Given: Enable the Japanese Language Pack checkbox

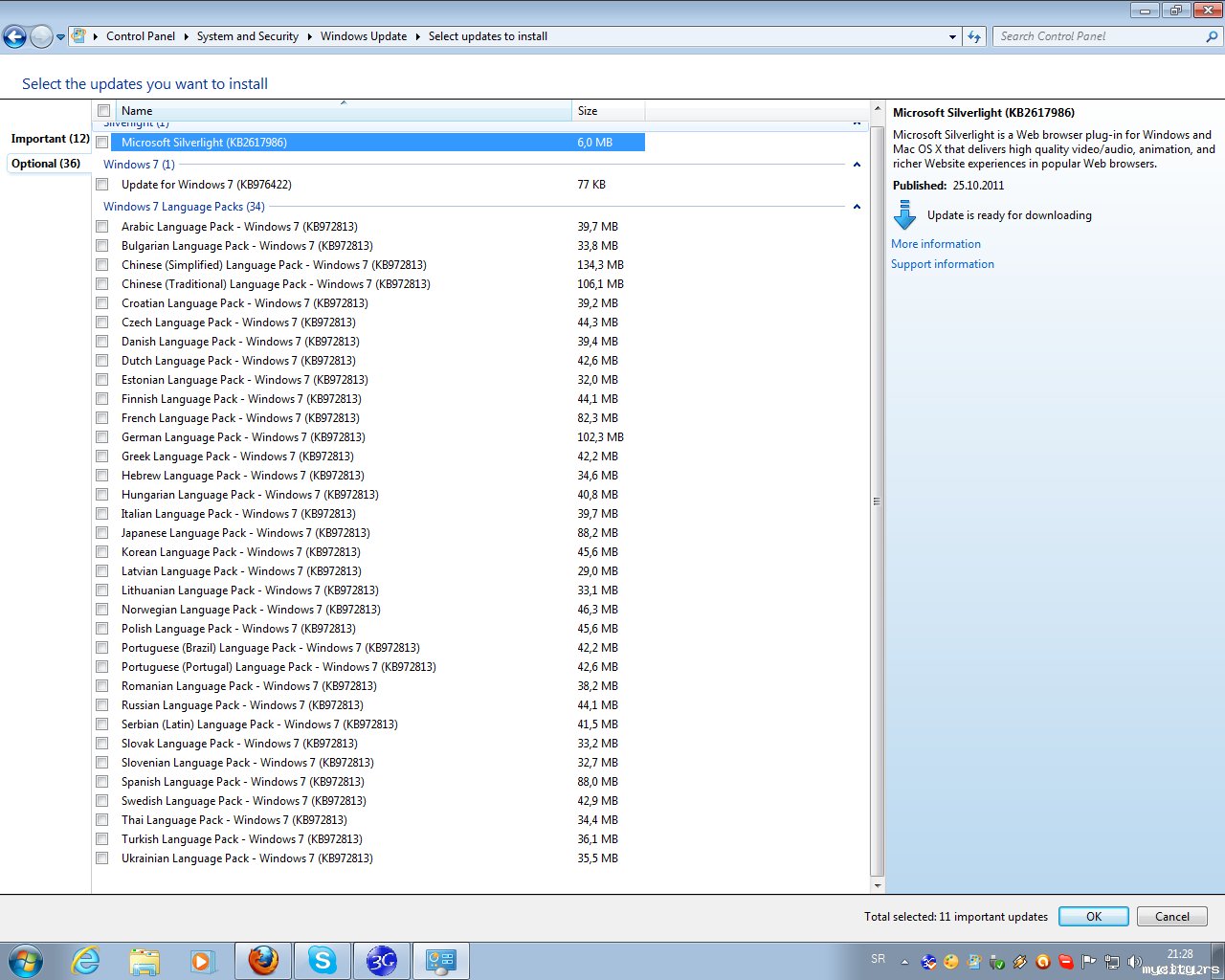Looking at the screenshot, I should point(102,533).
